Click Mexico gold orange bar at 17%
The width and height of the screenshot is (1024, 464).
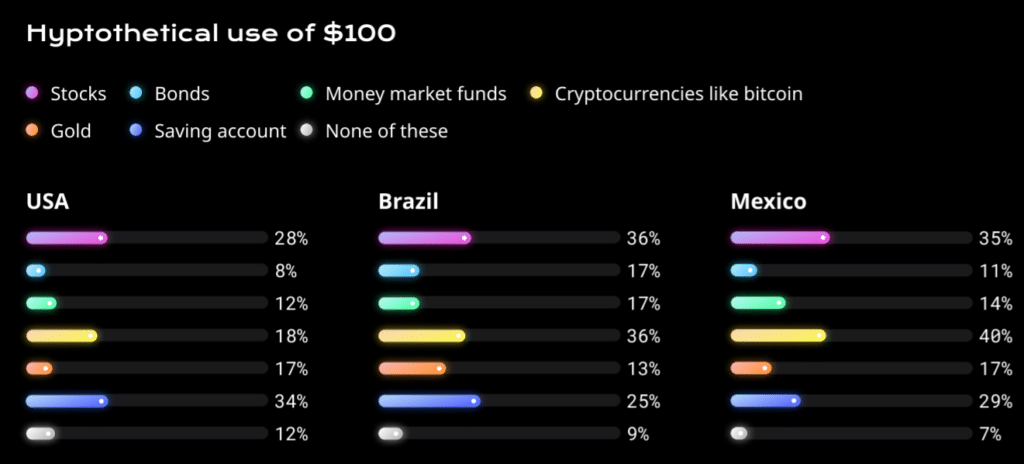click(x=751, y=369)
